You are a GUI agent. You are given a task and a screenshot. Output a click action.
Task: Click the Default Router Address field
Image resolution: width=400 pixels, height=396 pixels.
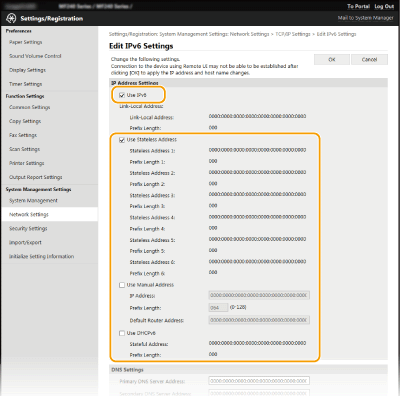pyautogui.click(x=259, y=320)
